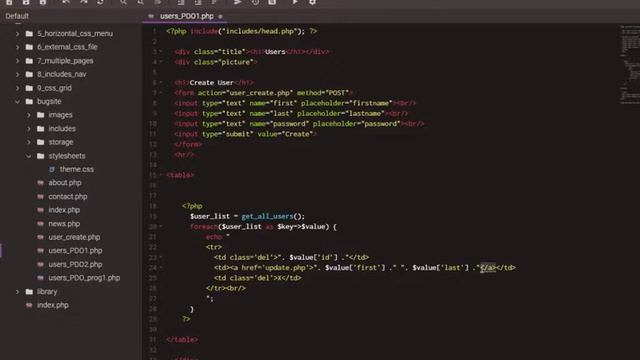Open users_PDO2.php in the file tree

point(75,264)
